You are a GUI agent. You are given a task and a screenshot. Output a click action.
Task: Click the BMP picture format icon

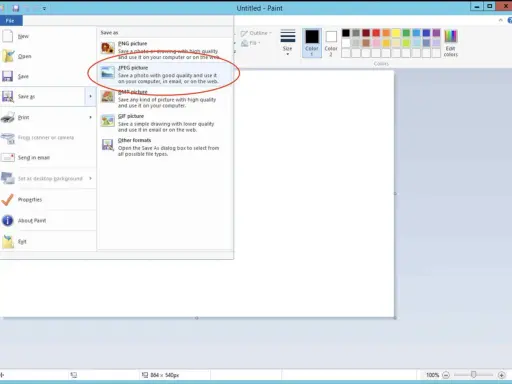pyautogui.click(x=108, y=97)
